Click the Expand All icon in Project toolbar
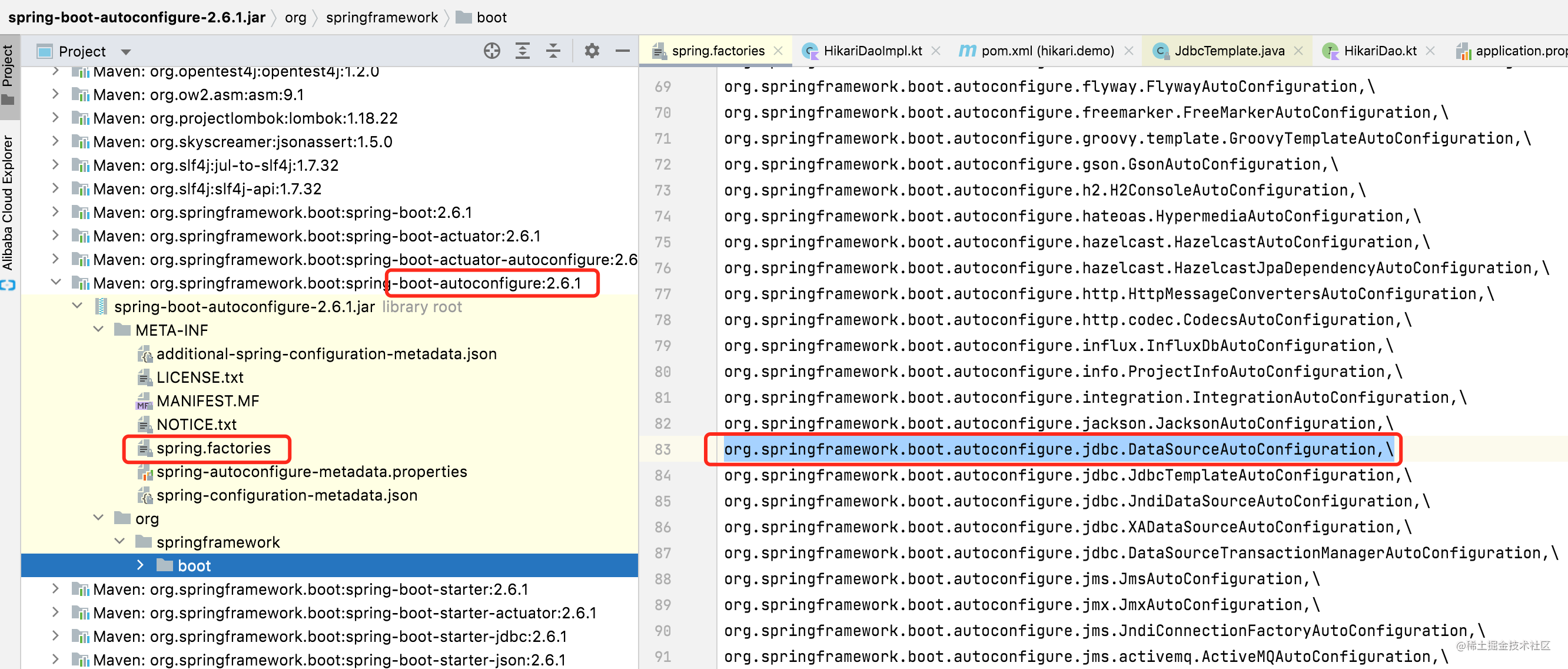The image size is (1568, 669). tap(522, 51)
